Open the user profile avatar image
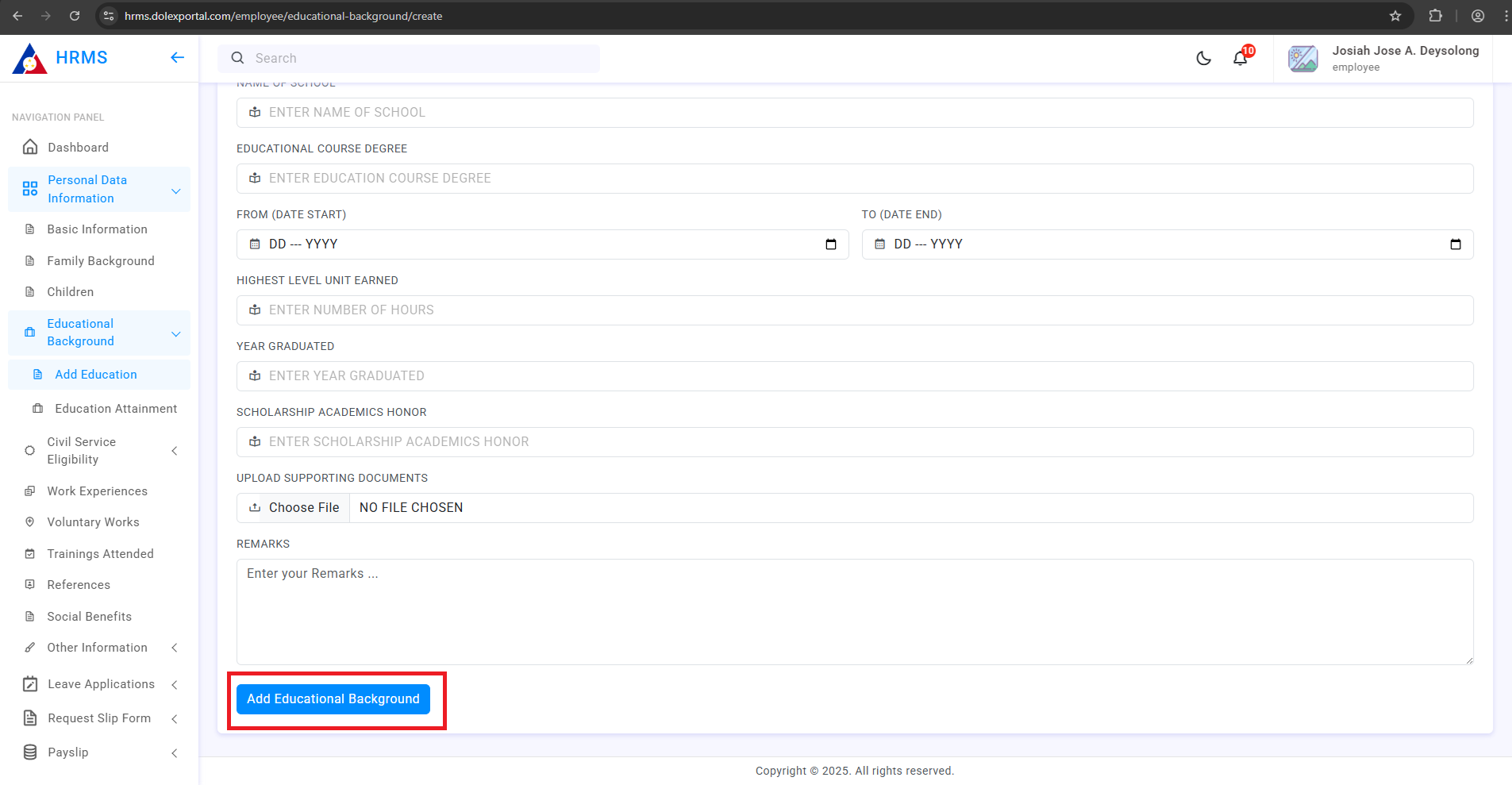Image resolution: width=1512 pixels, height=785 pixels. click(x=1302, y=59)
